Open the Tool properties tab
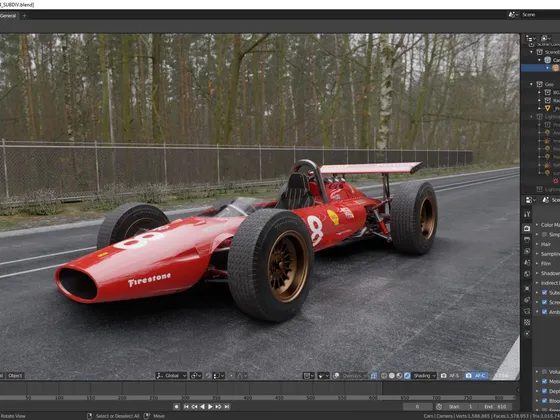The height and width of the screenshot is (420, 560). click(527, 214)
